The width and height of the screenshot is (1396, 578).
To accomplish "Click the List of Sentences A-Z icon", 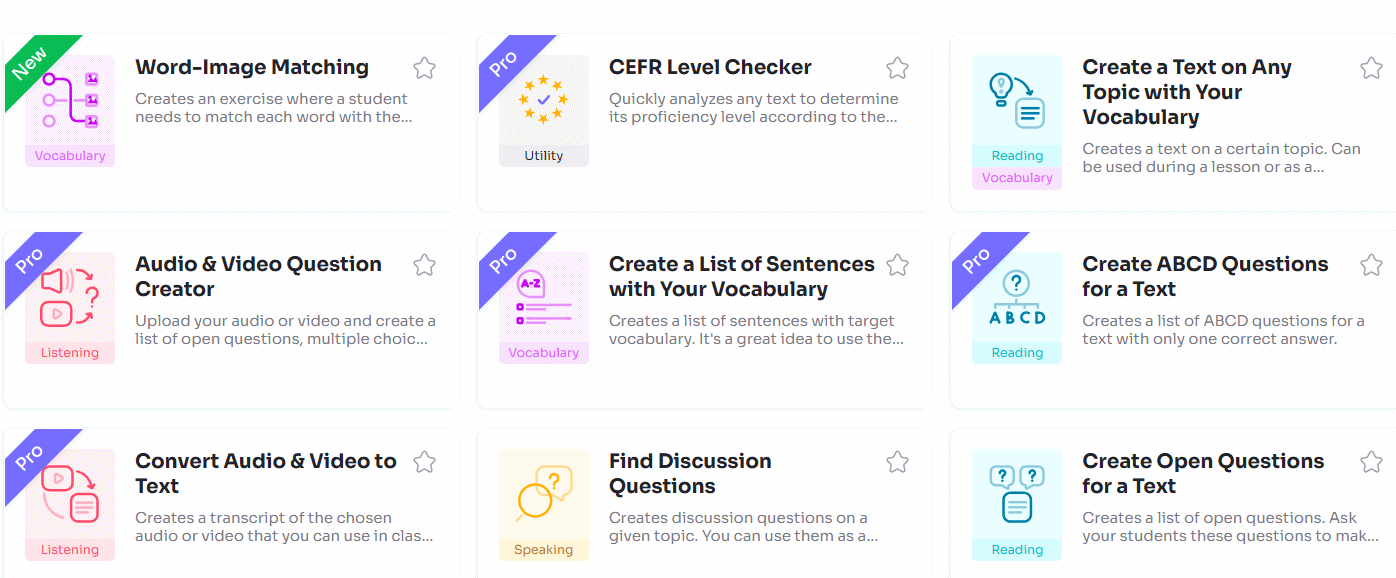I will pyautogui.click(x=544, y=297).
